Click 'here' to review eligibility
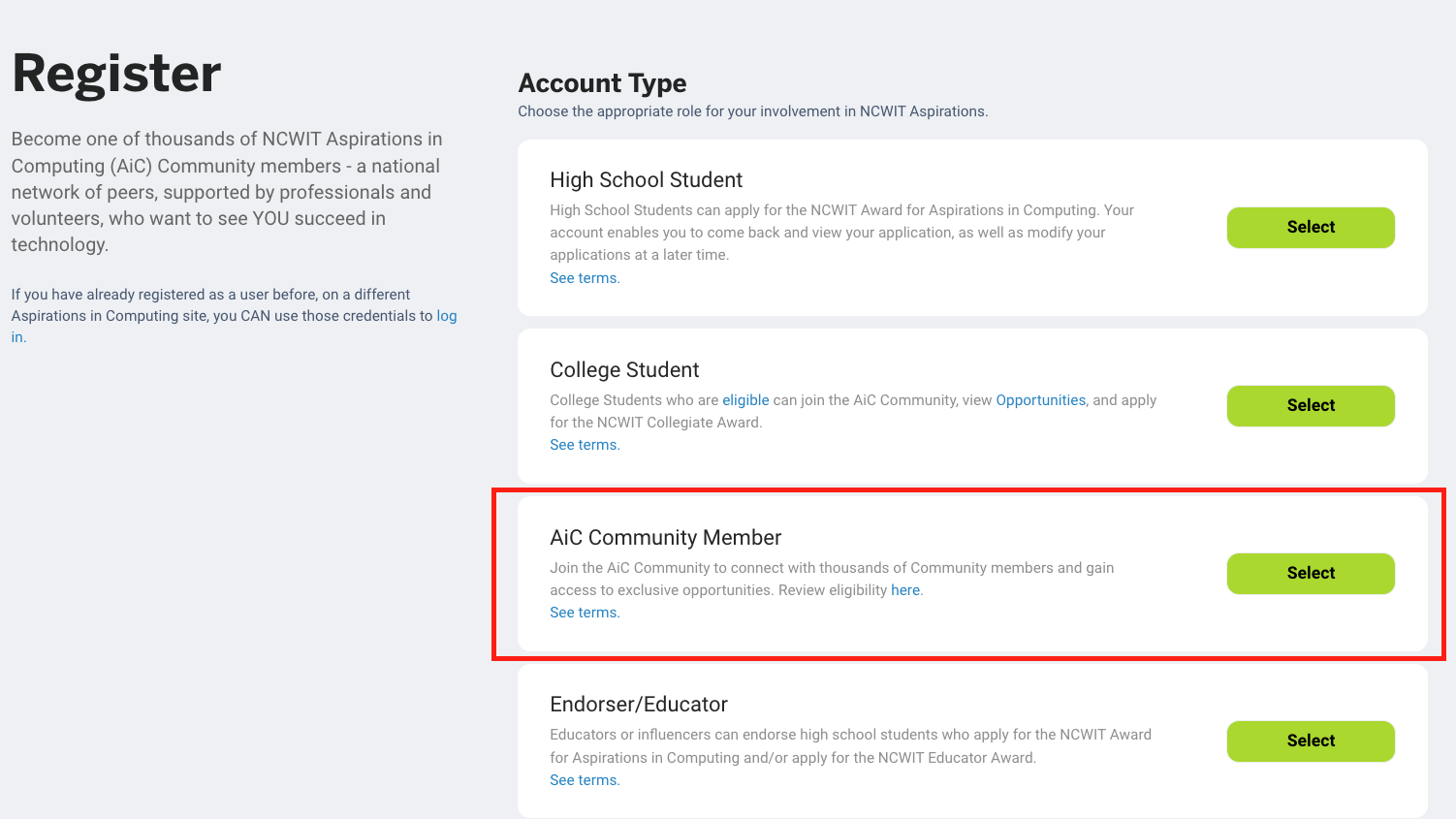Image resolution: width=1456 pixels, height=819 pixels. click(x=905, y=590)
